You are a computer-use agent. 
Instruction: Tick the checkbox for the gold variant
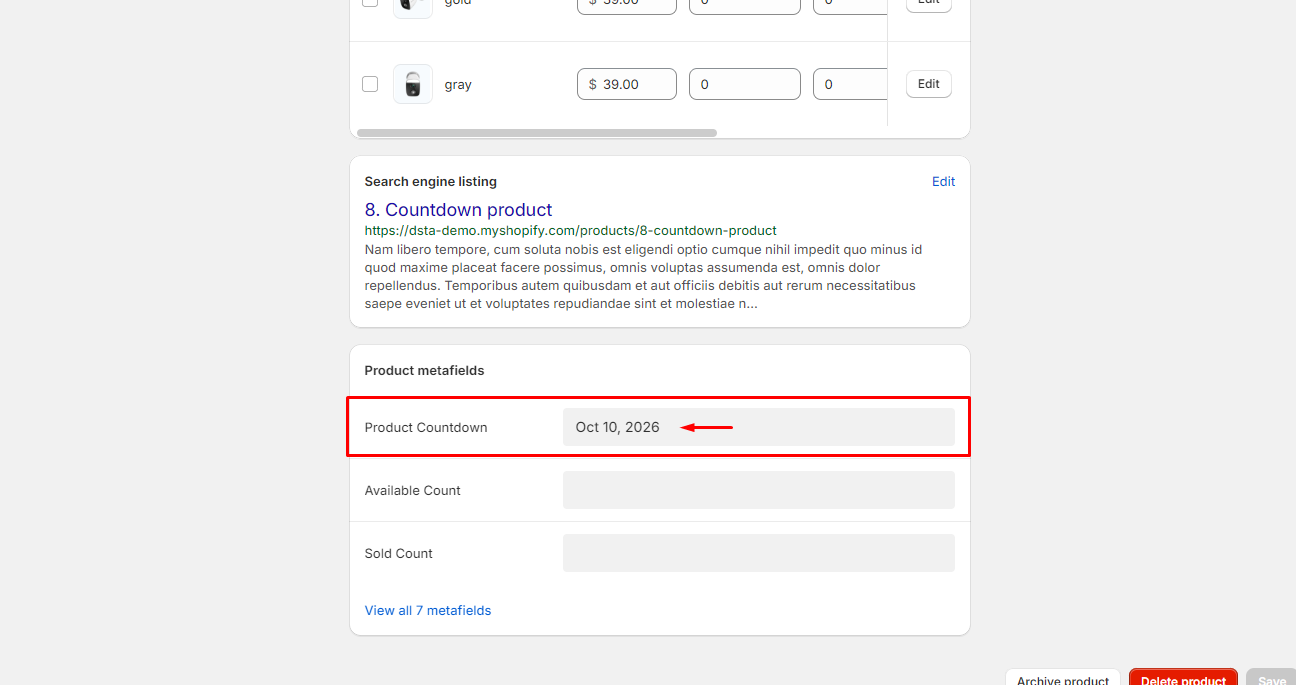(370, 3)
